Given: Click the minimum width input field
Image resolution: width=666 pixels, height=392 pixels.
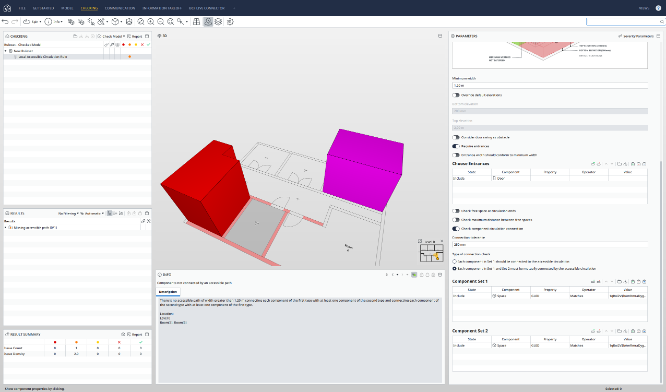Looking at the screenshot, I should 550,85.
